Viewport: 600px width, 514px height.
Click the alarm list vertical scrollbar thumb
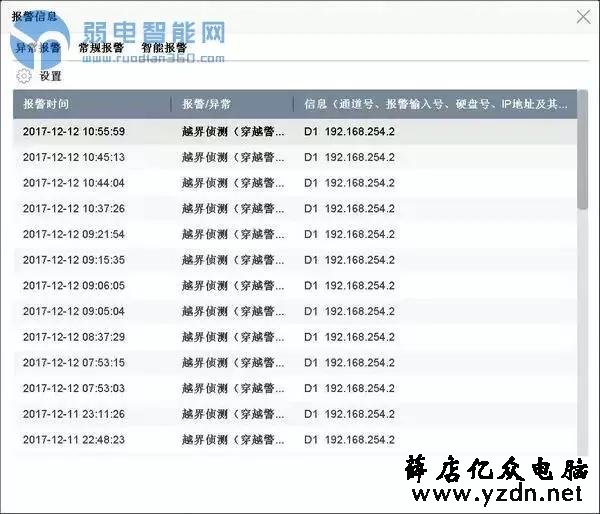click(x=582, y=150)
